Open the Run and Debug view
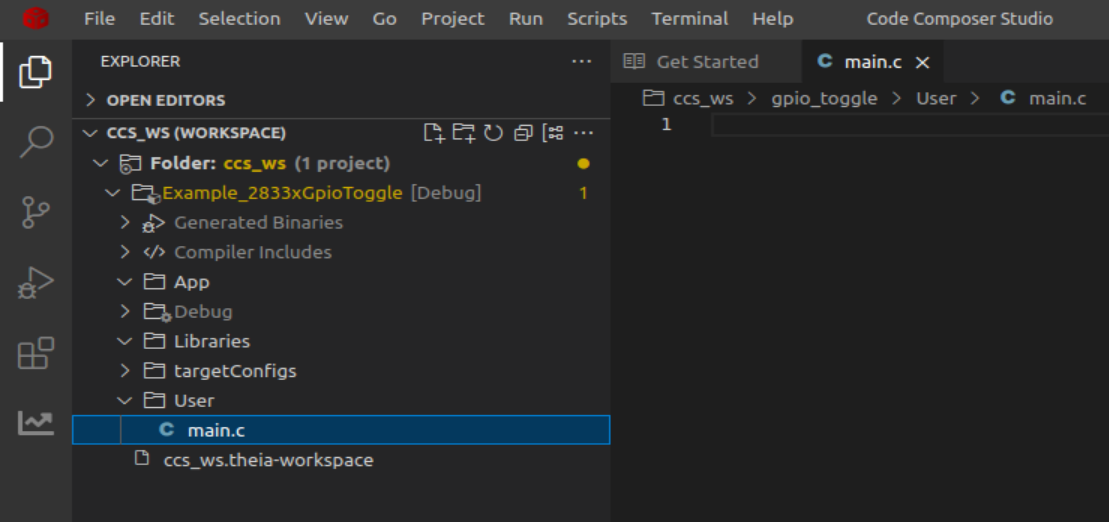1109x522 pixels. [35, 283]
